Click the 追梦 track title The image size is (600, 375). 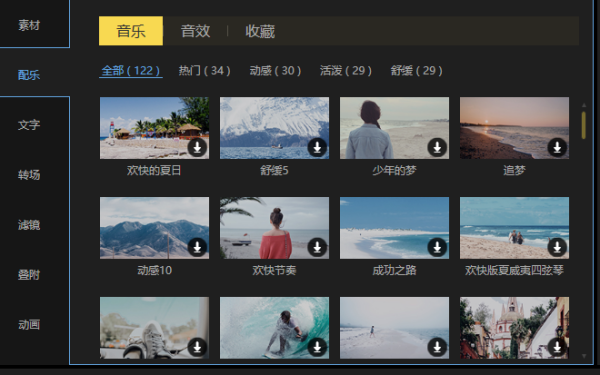tap(514, 170)
